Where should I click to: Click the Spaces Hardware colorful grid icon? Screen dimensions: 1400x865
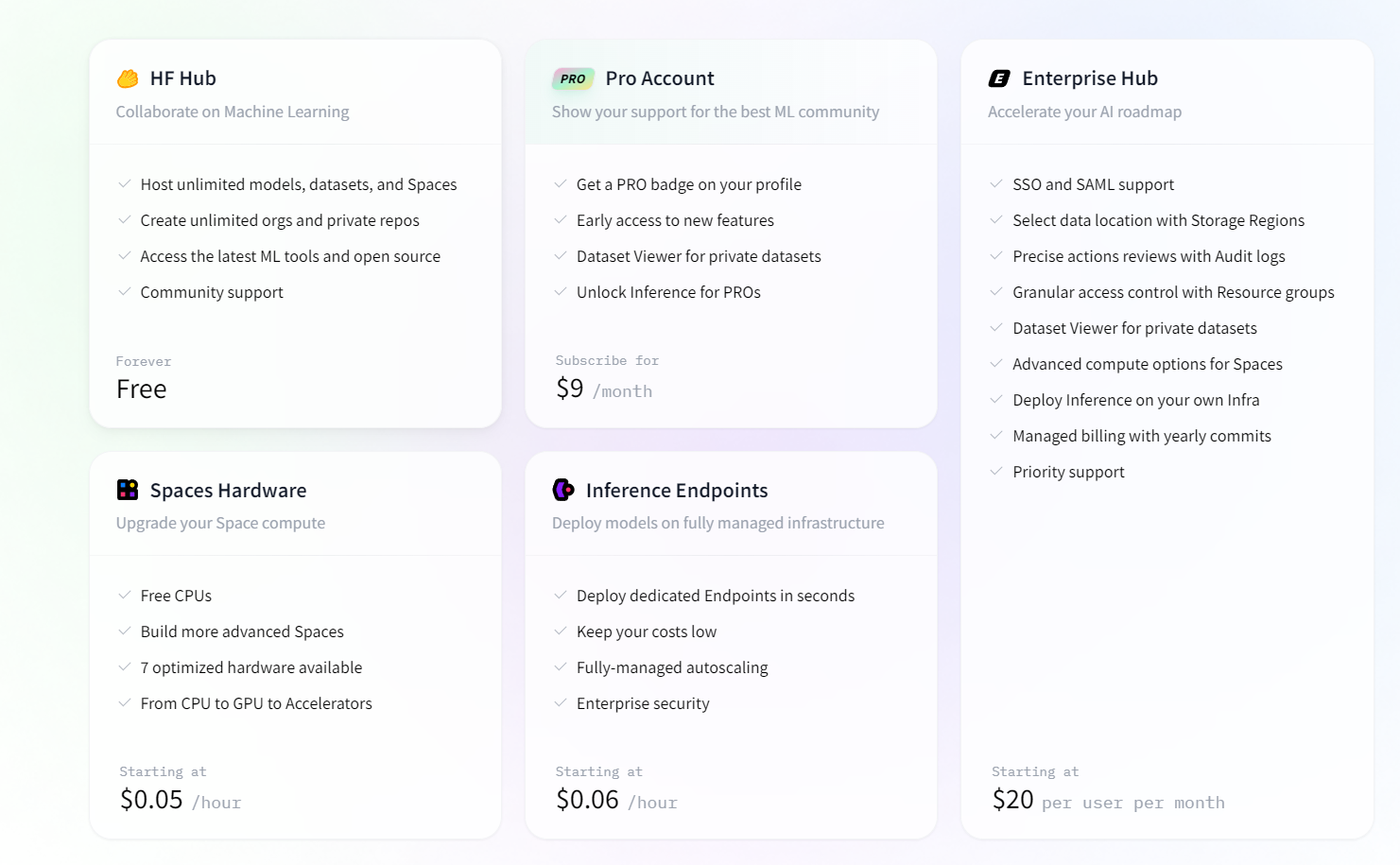pos(128,490)
